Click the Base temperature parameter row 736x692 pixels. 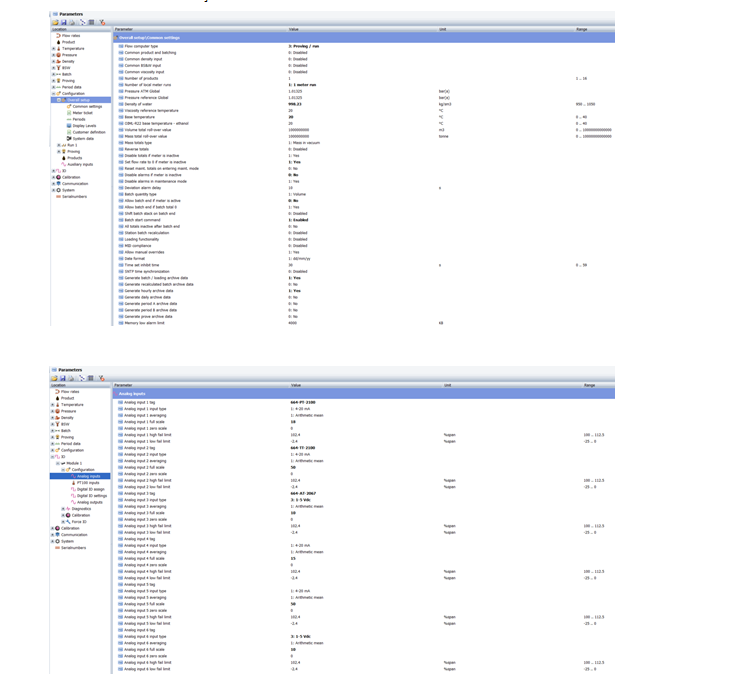tap(364, 117)
